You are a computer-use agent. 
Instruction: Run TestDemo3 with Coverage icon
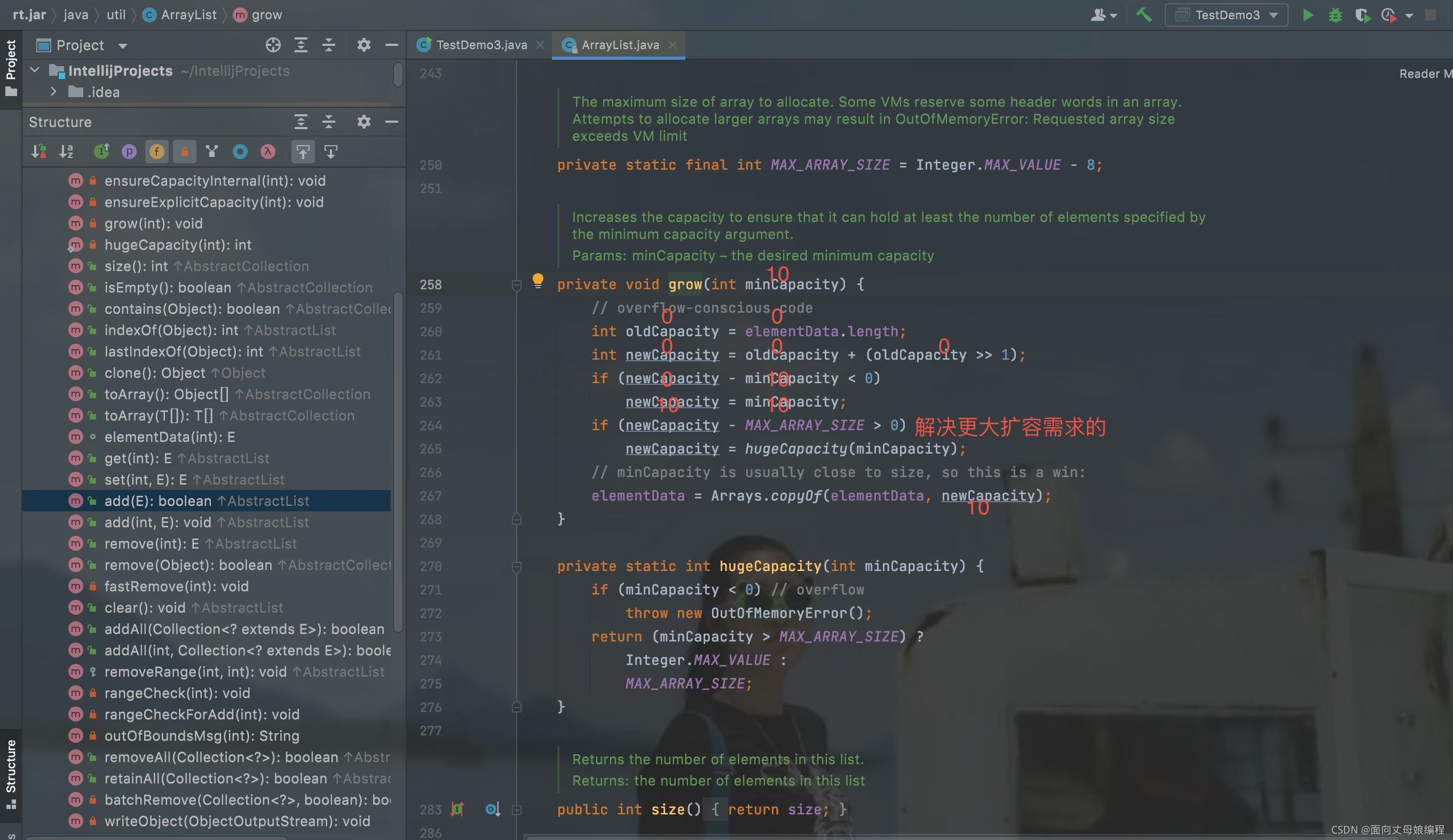pos(1363,15)
